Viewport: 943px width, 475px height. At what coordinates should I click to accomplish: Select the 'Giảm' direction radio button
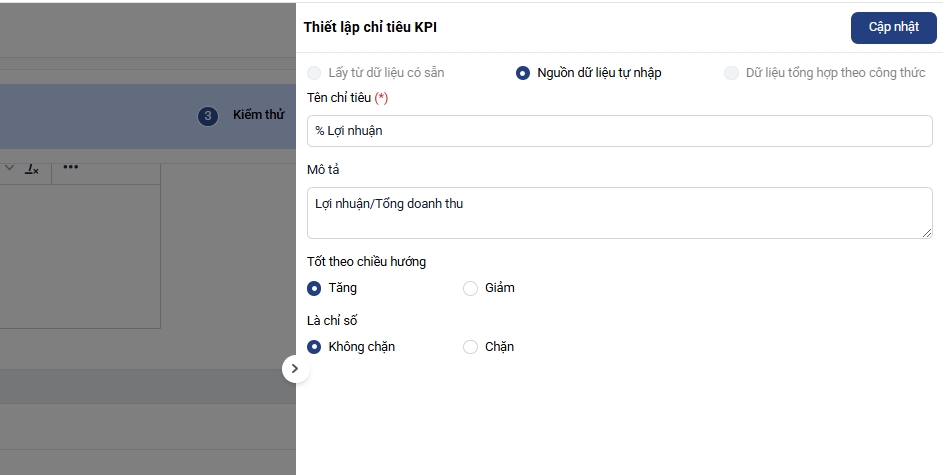point(471,288)
